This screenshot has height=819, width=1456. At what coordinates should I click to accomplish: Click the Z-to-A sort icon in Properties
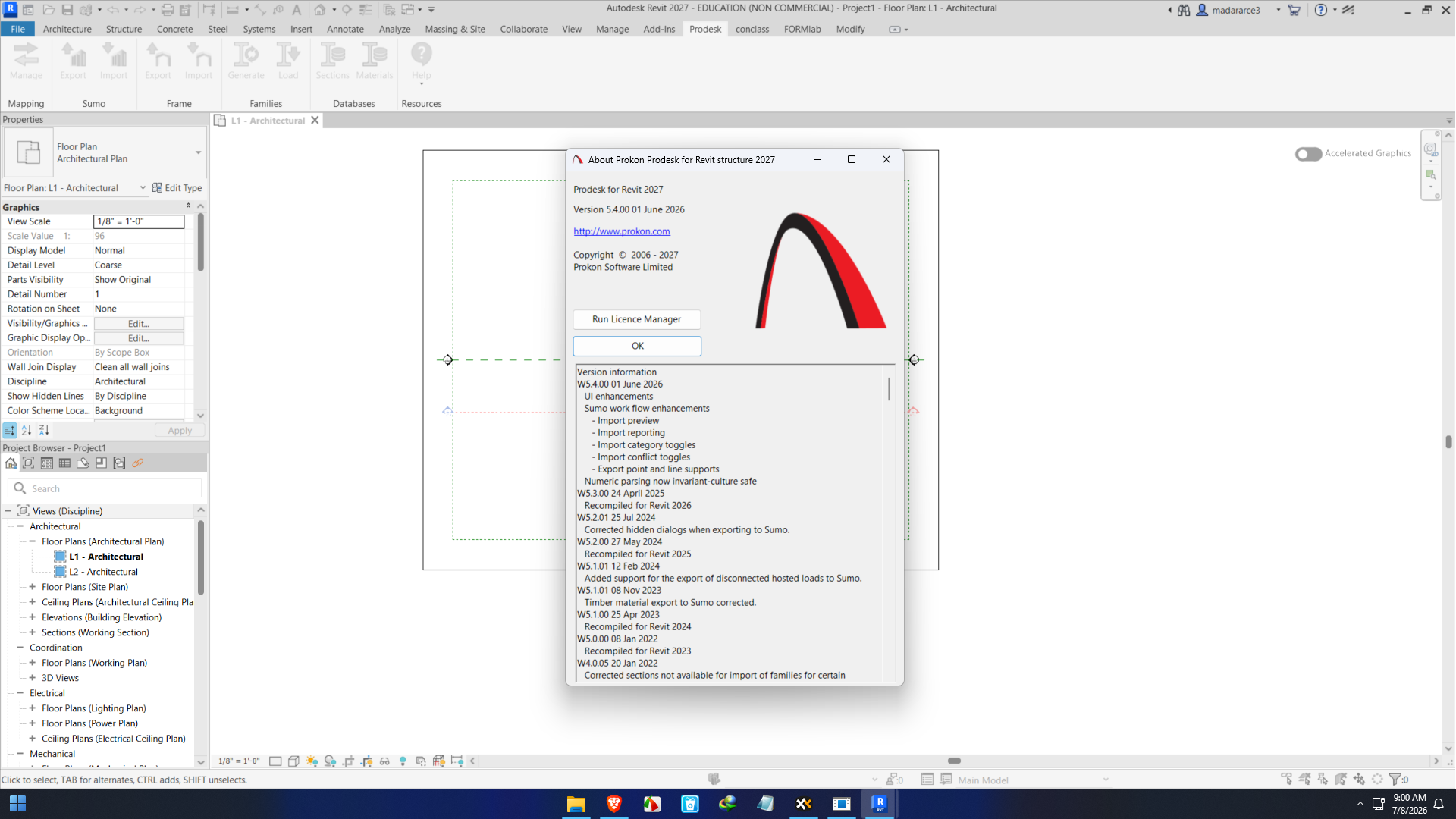[44, 431]
